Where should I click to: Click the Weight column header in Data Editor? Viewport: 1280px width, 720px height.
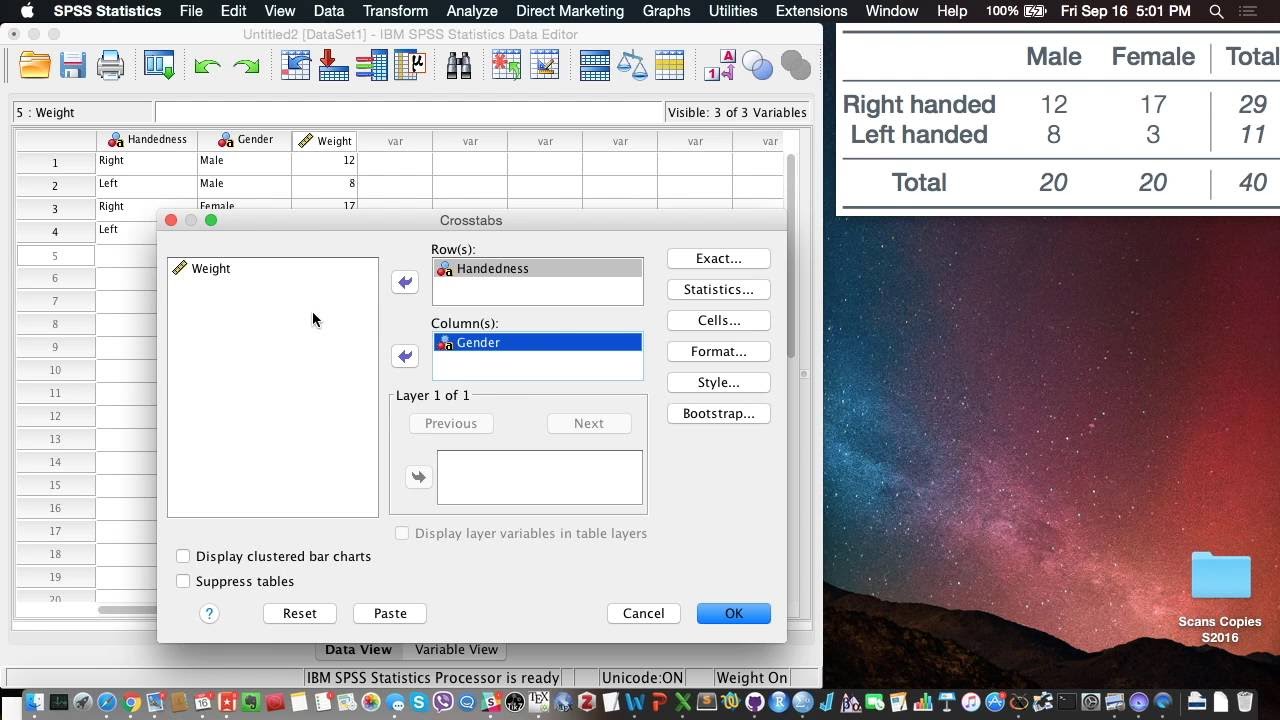pos(325,141)
